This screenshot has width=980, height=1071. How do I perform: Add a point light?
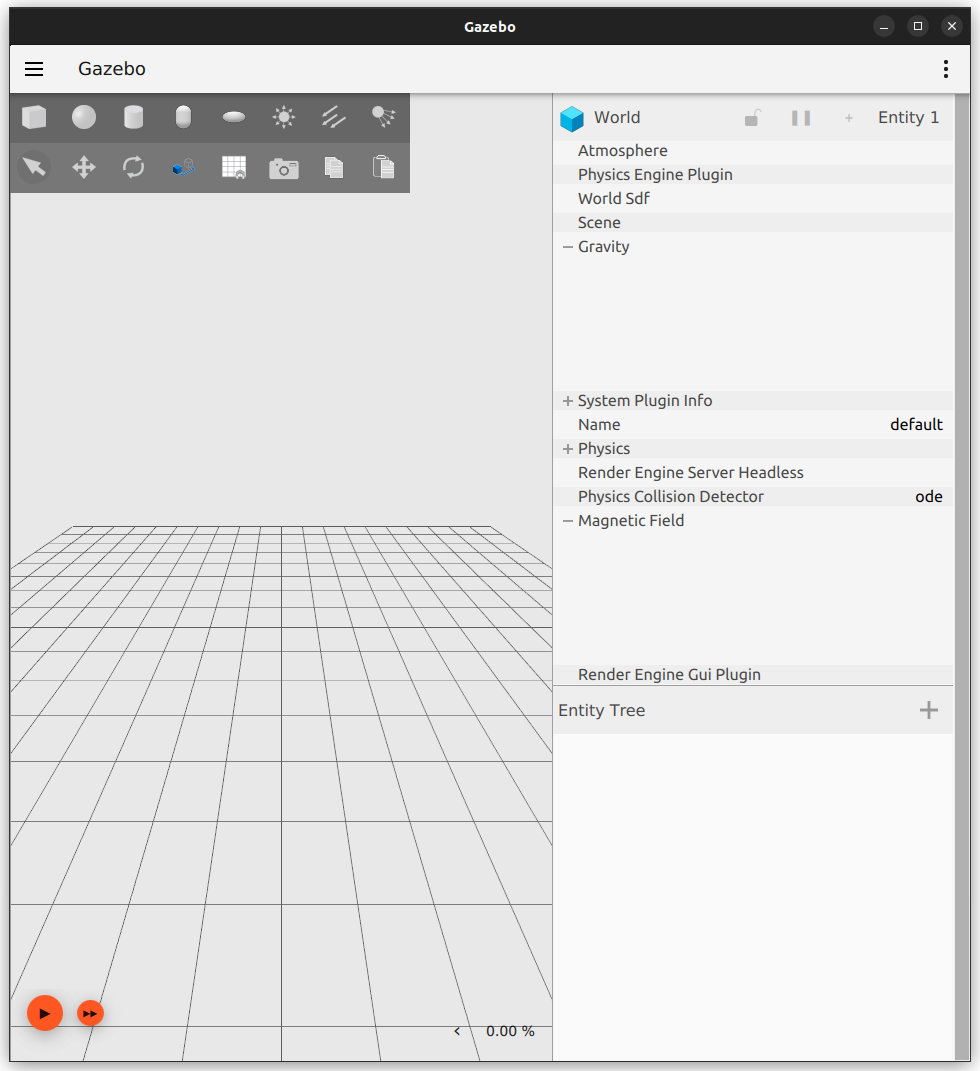click(283, 117)
